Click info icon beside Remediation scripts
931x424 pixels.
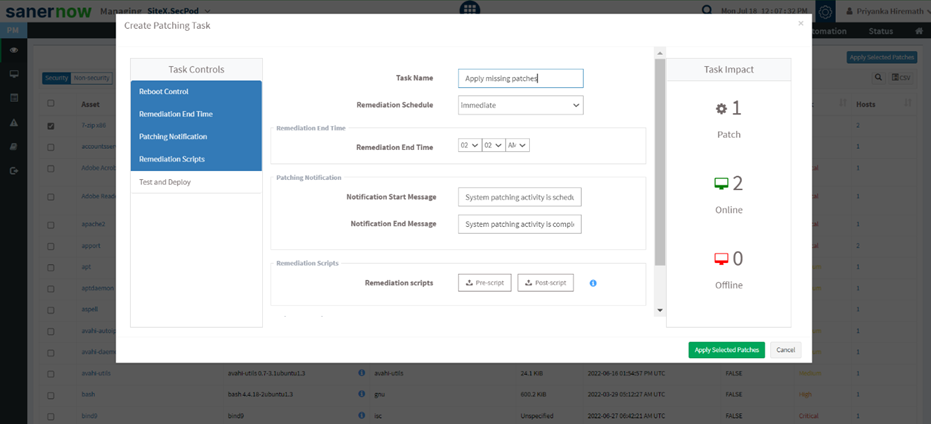point(593,283)
